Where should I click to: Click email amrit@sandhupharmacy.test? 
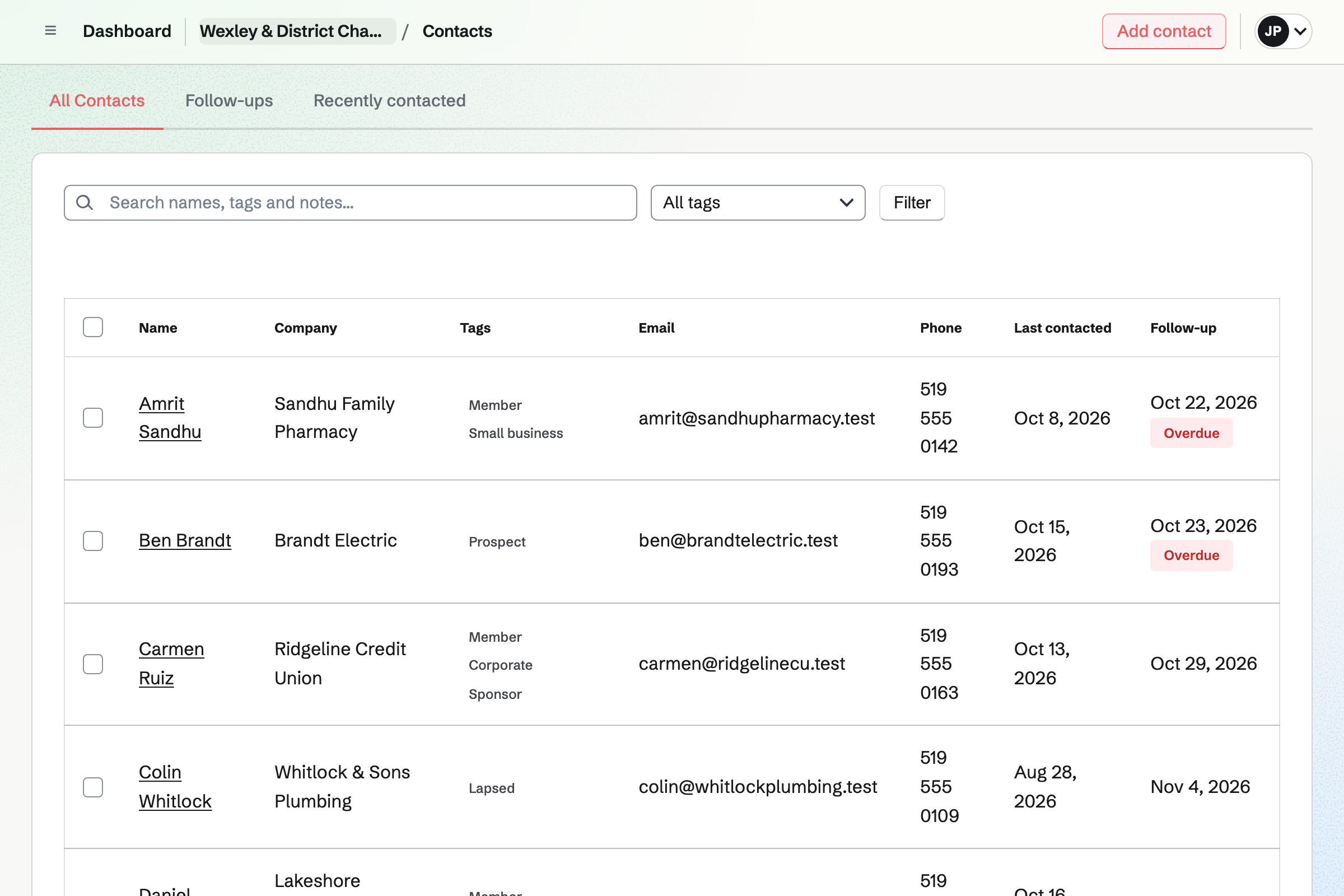click(x=757, y=418)
